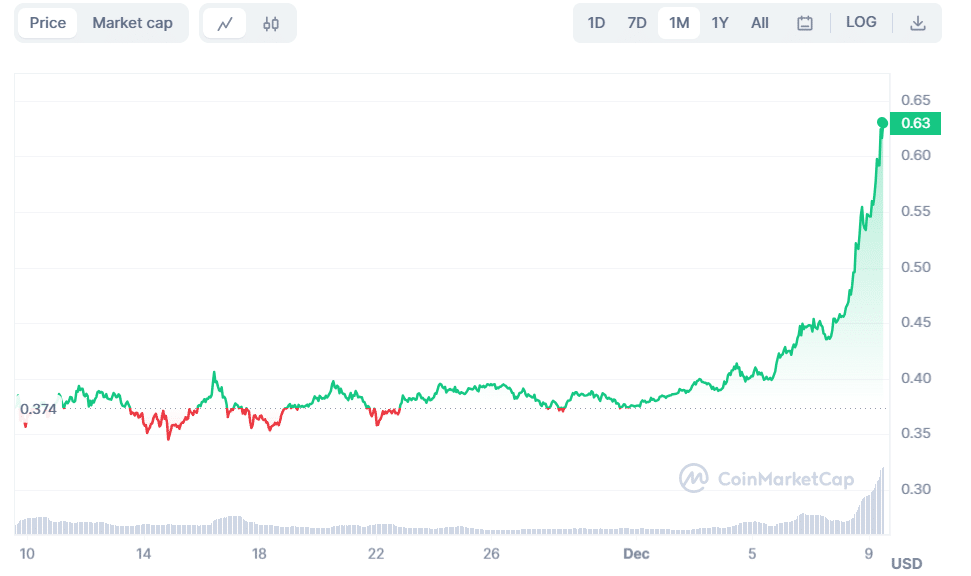Set time range to 1D

pyautogui.click(x=596, y=23)
